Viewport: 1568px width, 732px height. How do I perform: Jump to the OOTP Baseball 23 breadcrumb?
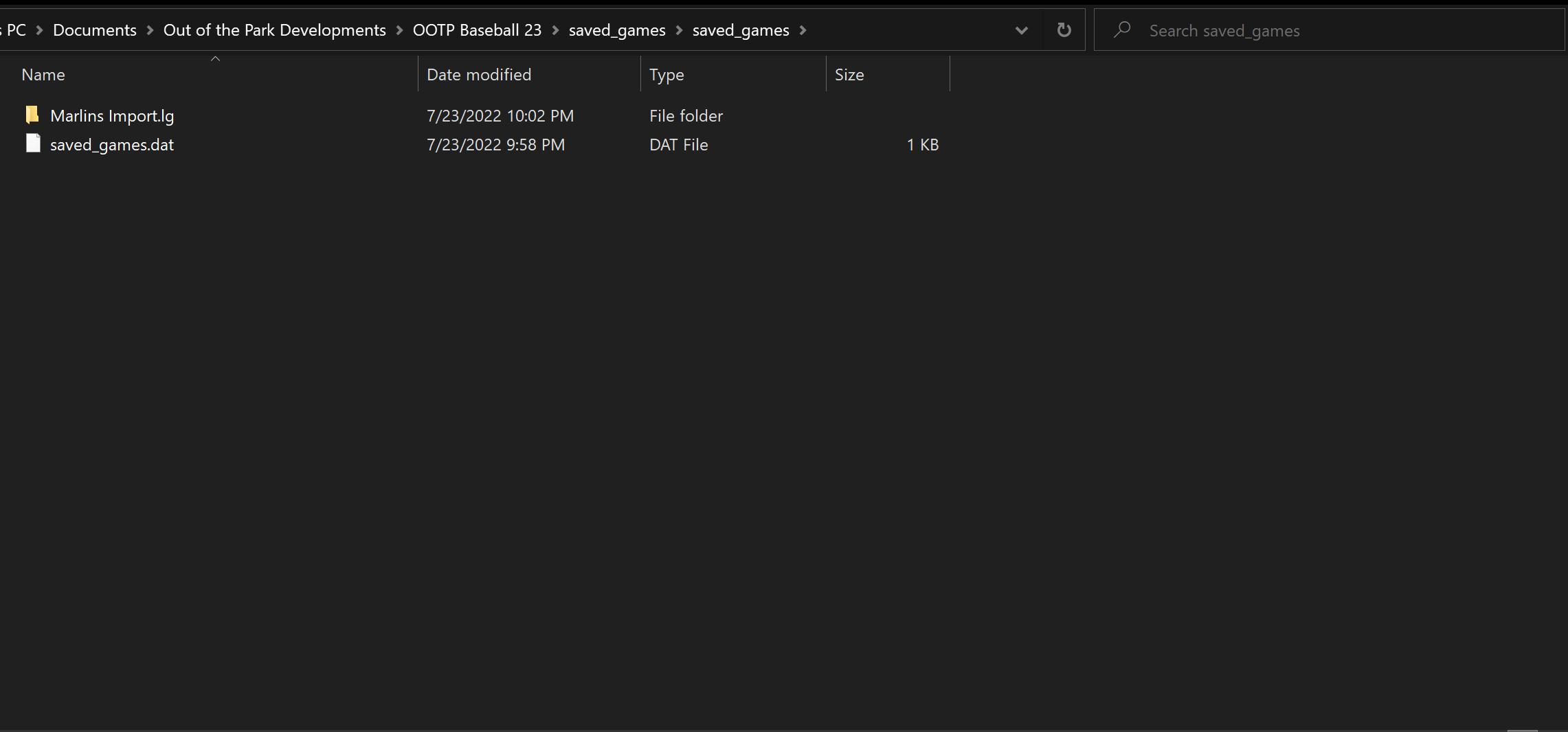pos(477,30)
